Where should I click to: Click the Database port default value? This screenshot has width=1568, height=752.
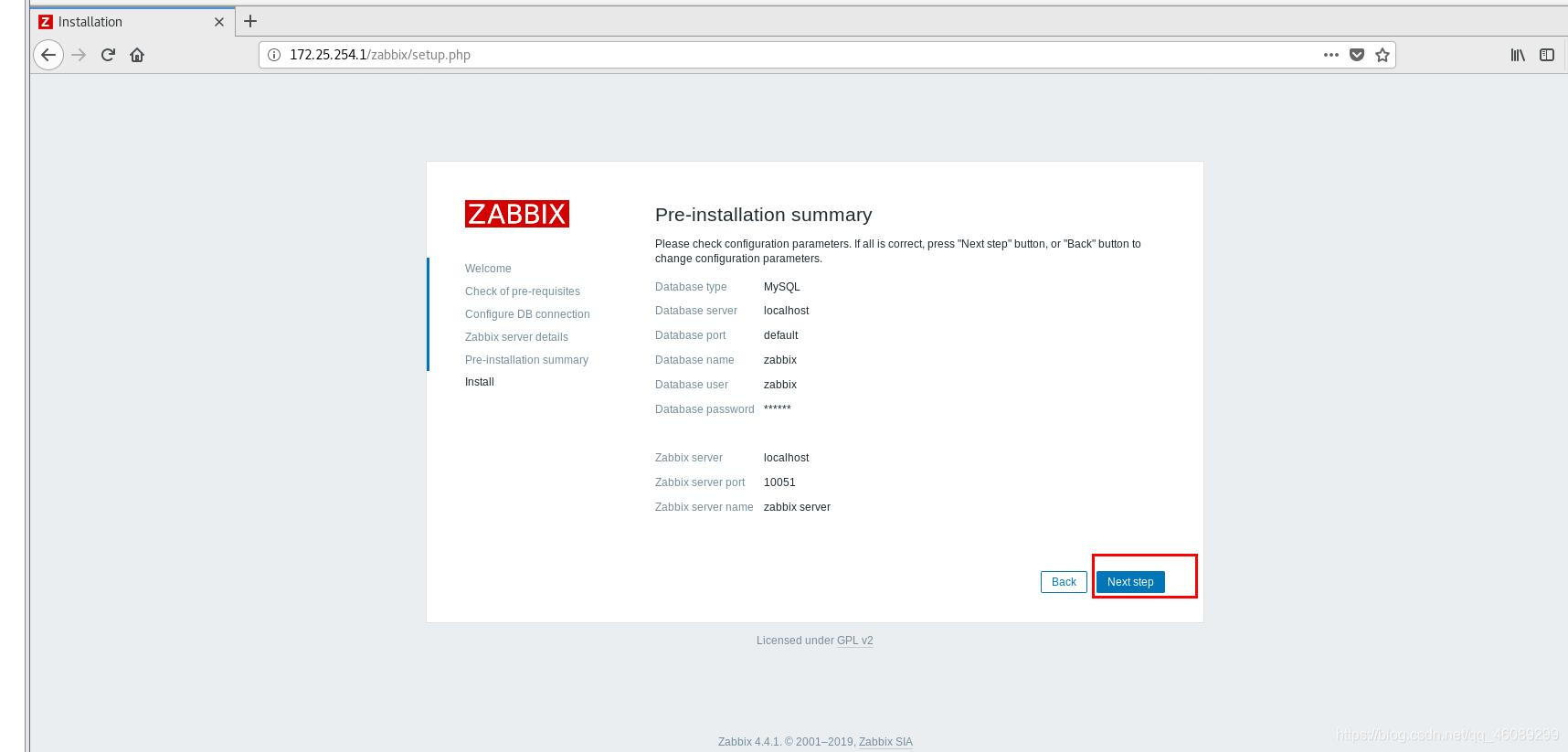pos(781,335)
